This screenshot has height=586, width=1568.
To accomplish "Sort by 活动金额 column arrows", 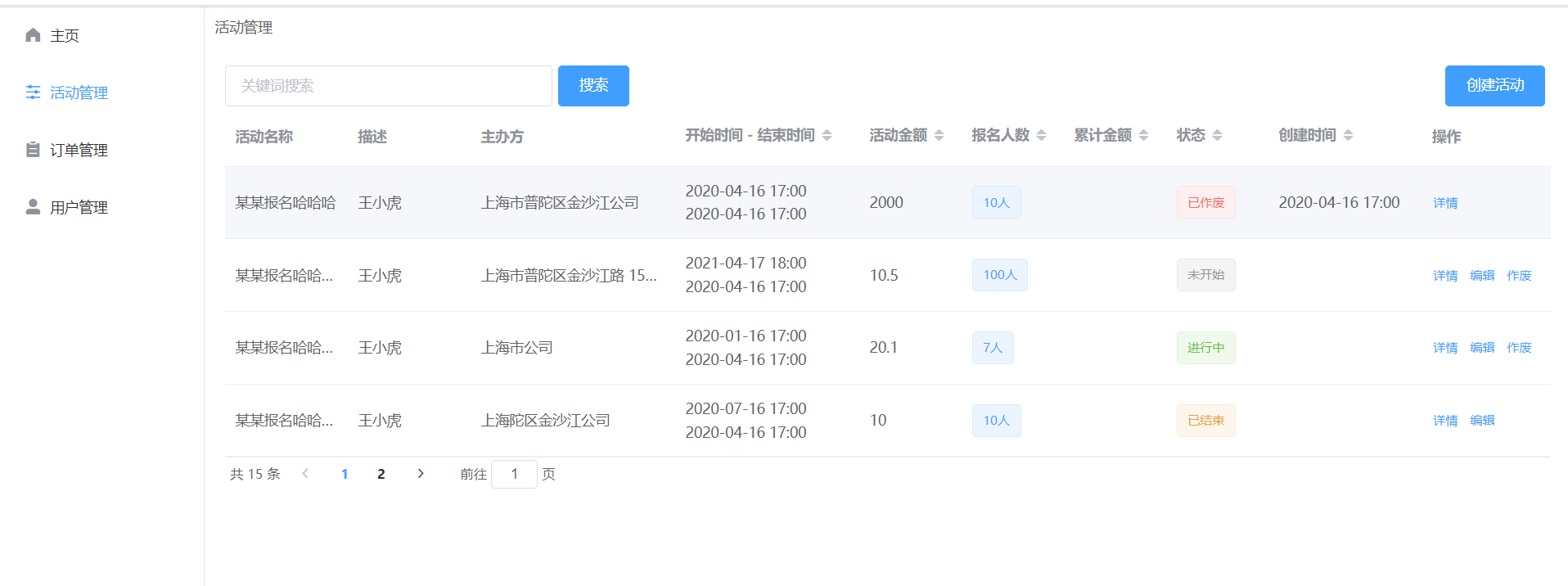I will tap(939, 135).
